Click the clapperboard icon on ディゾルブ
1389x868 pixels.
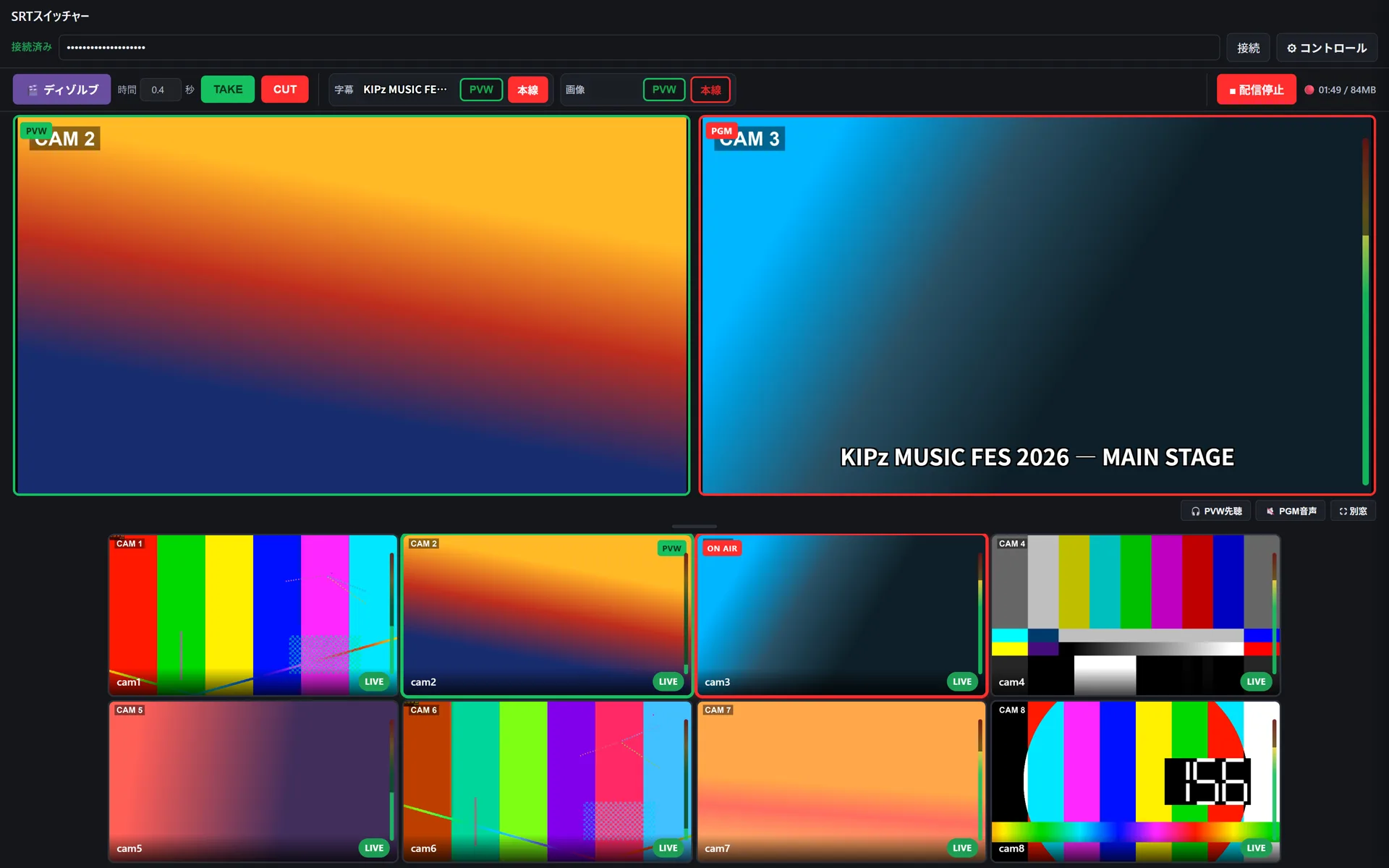33,90
